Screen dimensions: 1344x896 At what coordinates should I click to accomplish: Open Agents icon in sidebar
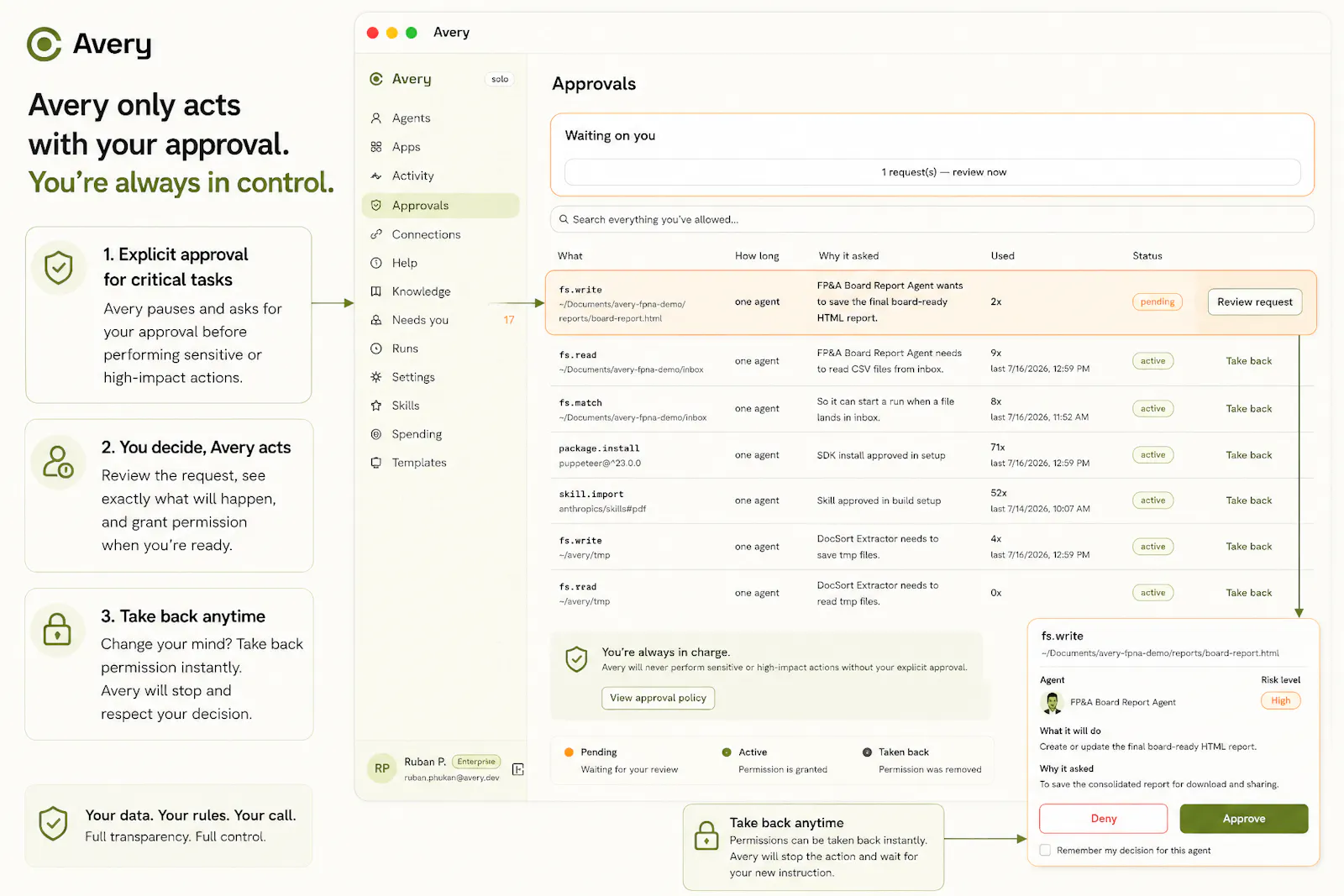pos(376,118)
